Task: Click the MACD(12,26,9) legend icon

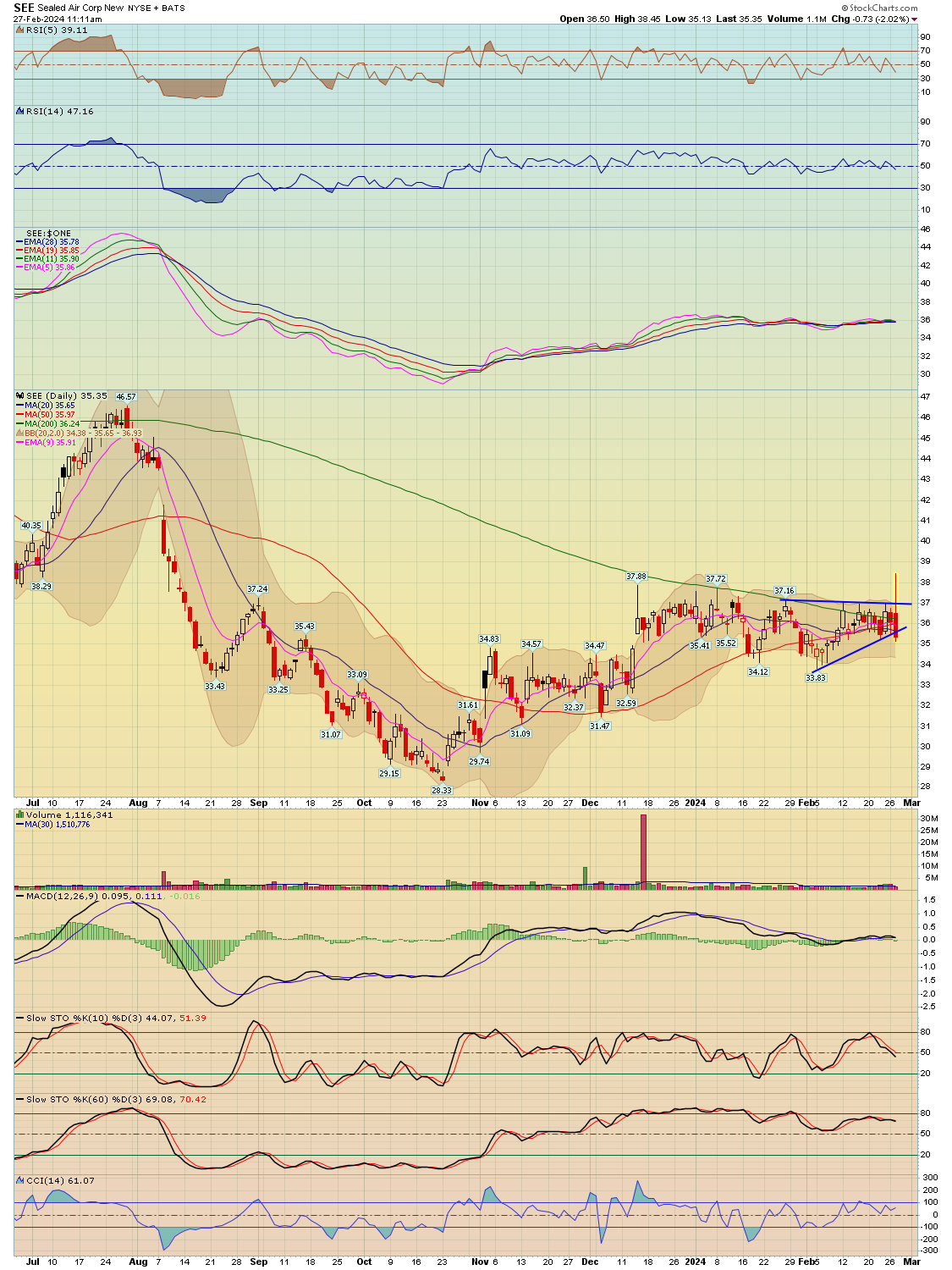Action: (x=20, y=896)
